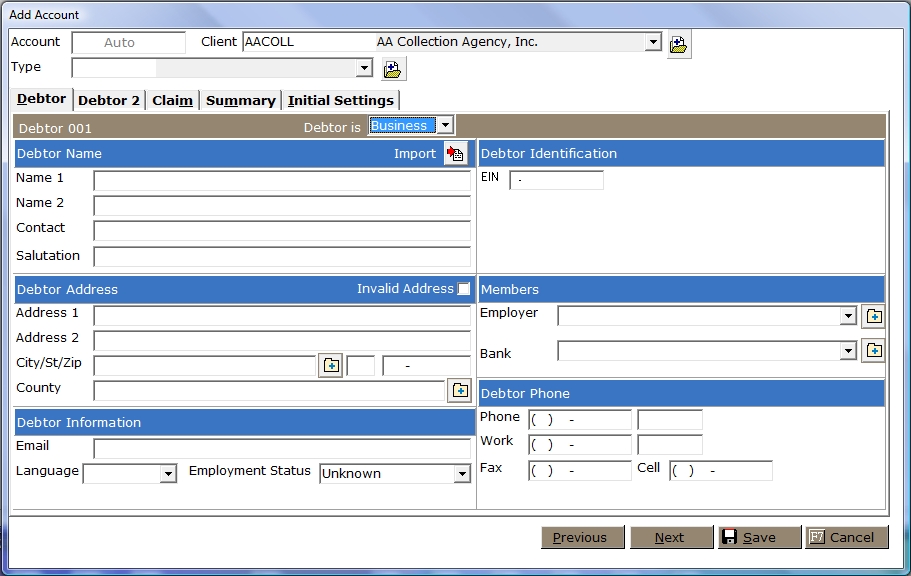Click the Employer add icon
The image size is (911, 576).
pyautogui.click(x=873, y=316)
